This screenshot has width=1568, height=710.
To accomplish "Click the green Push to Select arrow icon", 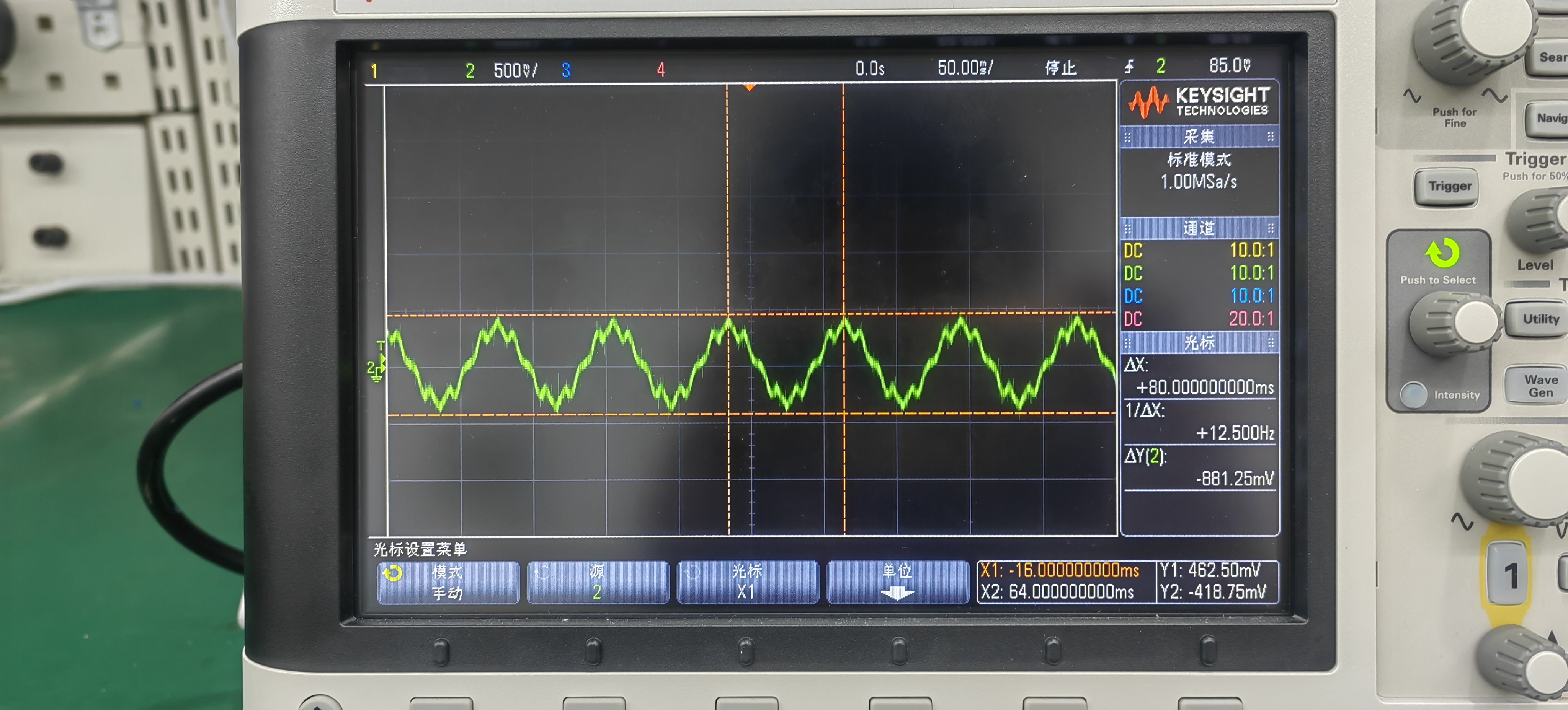I will click(1442, 252).
